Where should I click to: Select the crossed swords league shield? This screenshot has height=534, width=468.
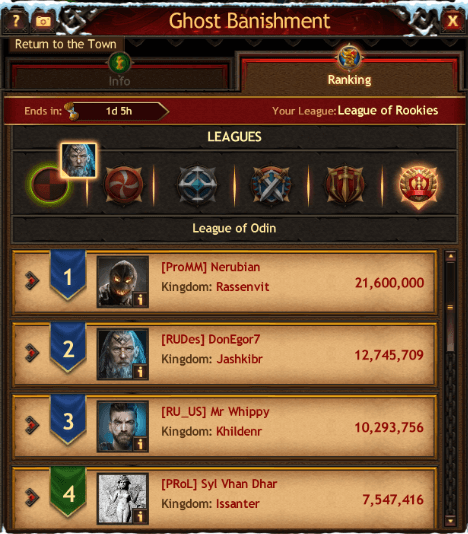271,185
